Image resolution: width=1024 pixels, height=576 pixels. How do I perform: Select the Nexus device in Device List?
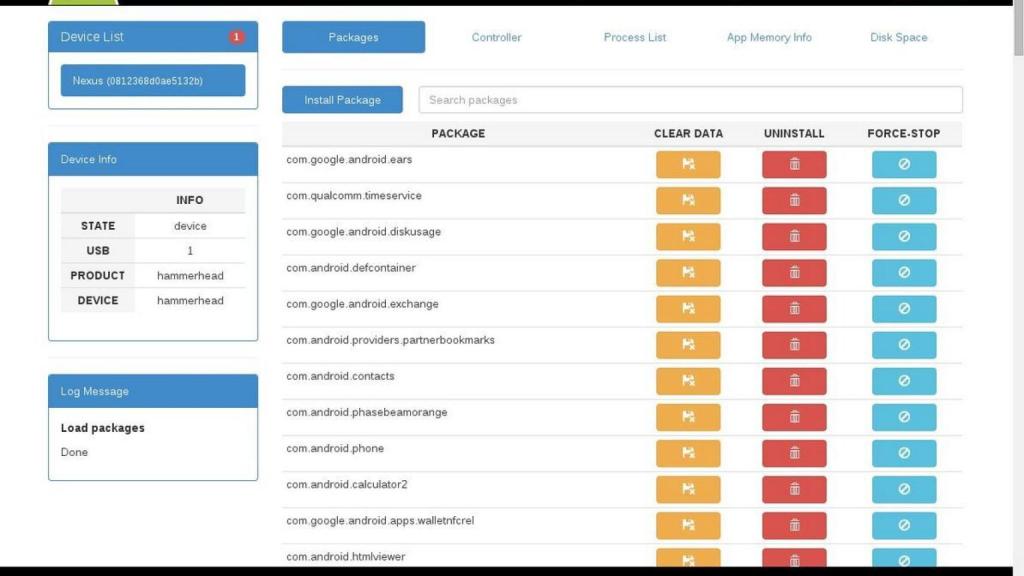152,80
